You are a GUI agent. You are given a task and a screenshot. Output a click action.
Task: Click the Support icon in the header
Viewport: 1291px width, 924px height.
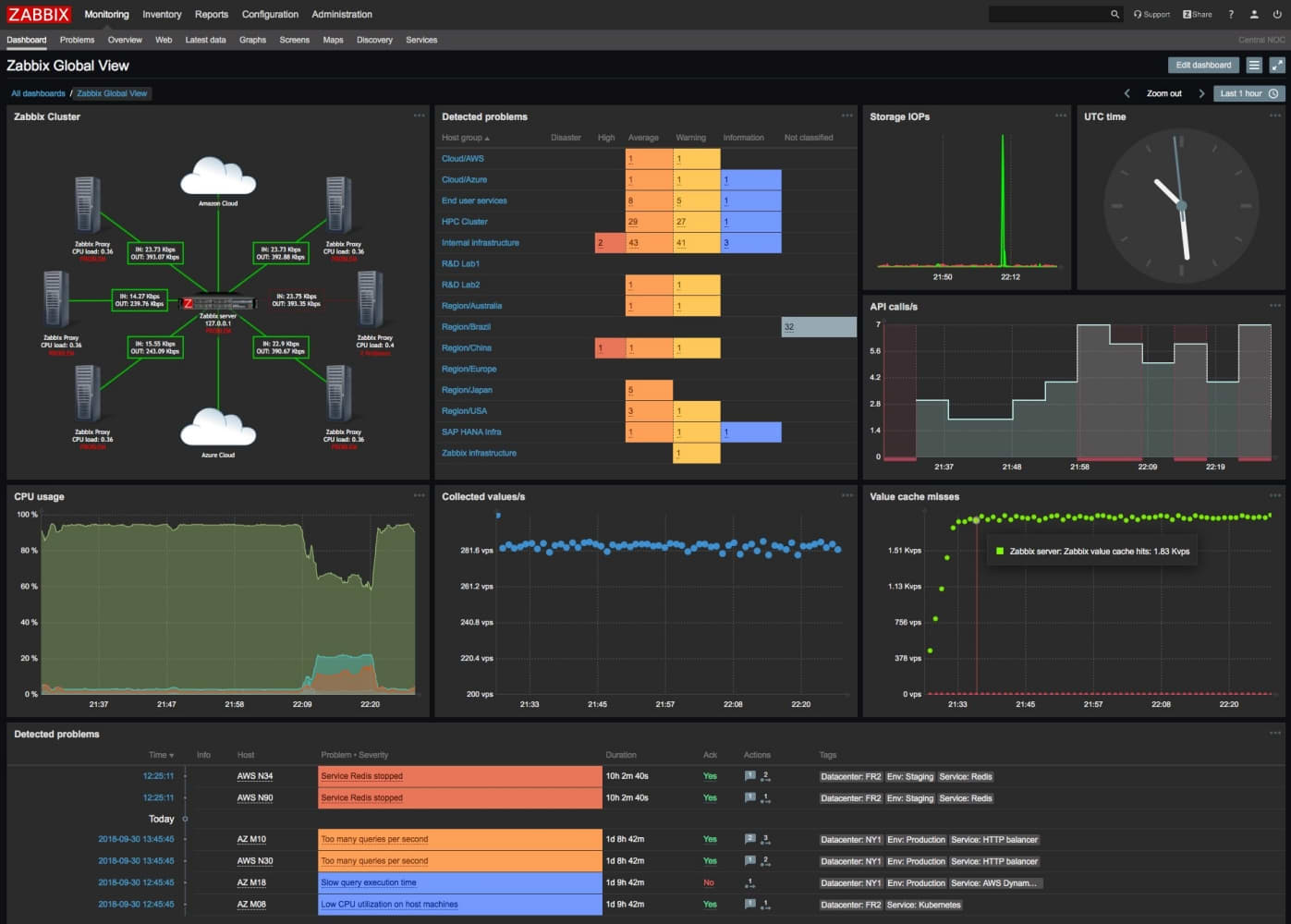1150,14
